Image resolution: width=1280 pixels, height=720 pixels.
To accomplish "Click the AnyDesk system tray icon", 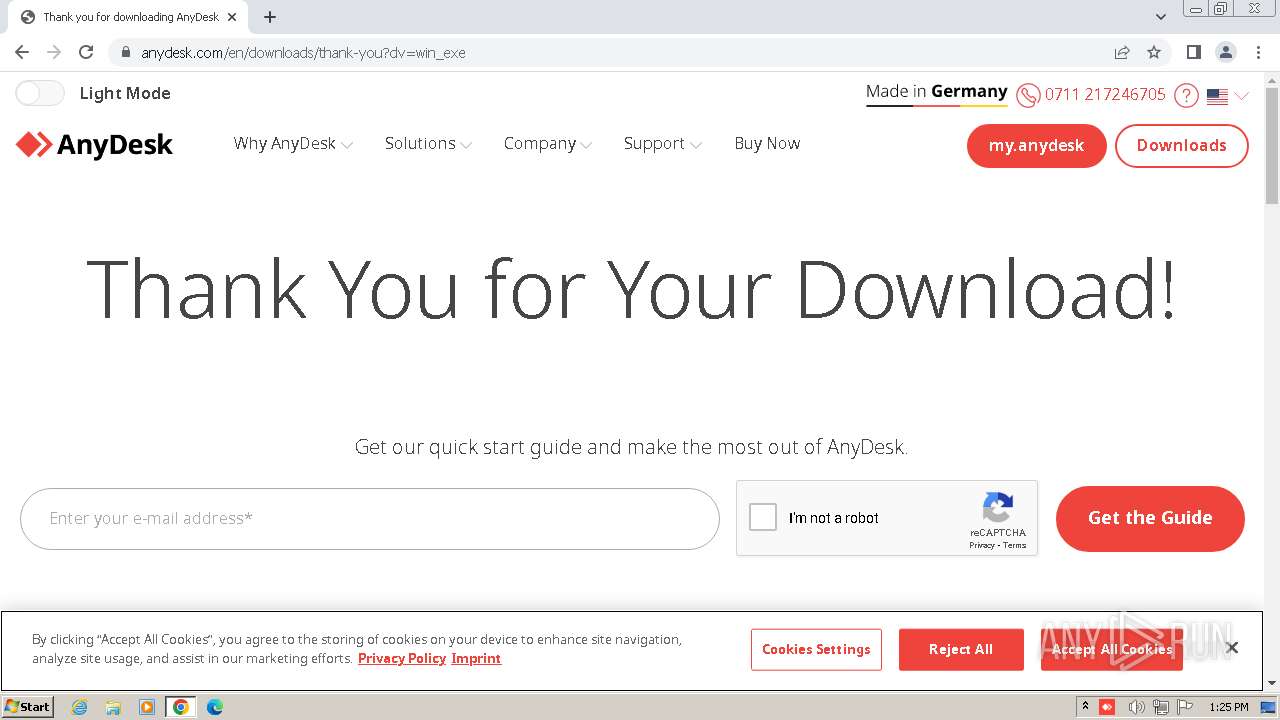I will click(1107, 706).
